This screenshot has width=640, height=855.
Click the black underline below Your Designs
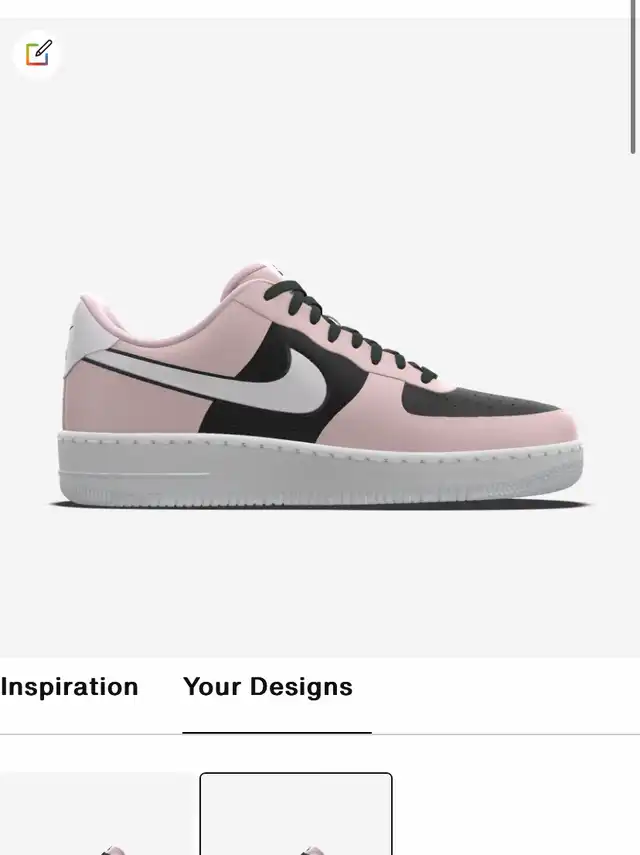coord(277,733)
